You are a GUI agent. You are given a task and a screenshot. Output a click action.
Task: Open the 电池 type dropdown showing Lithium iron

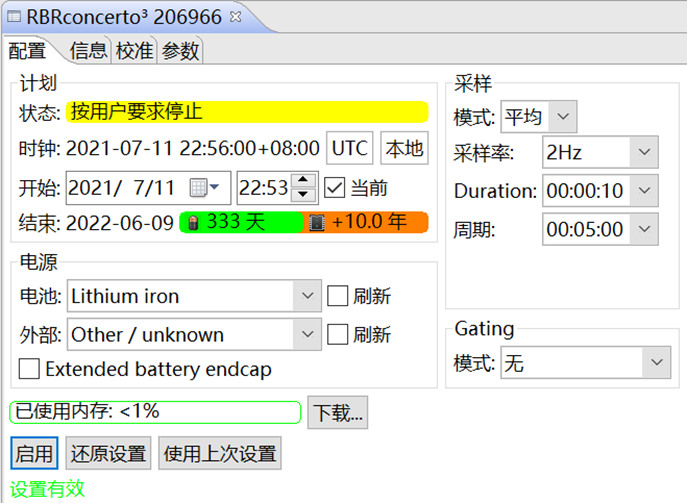tap(194, 296)
